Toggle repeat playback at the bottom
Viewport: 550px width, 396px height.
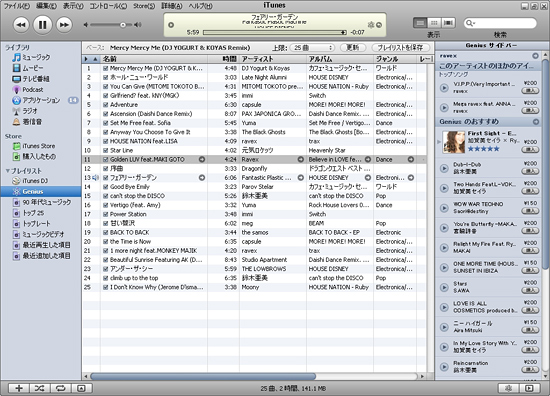61,388
